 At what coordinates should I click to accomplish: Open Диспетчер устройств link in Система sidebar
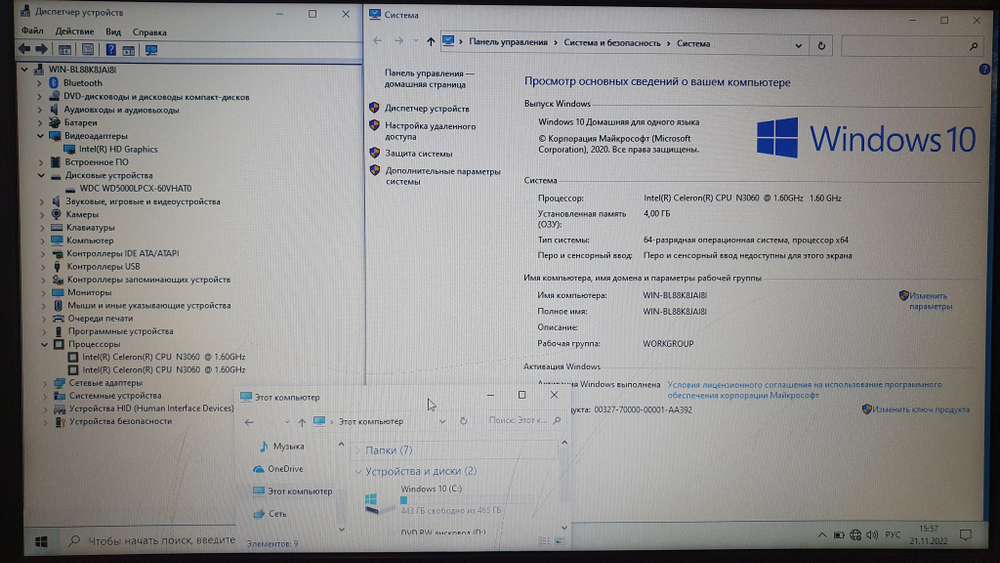pos(427,108)
